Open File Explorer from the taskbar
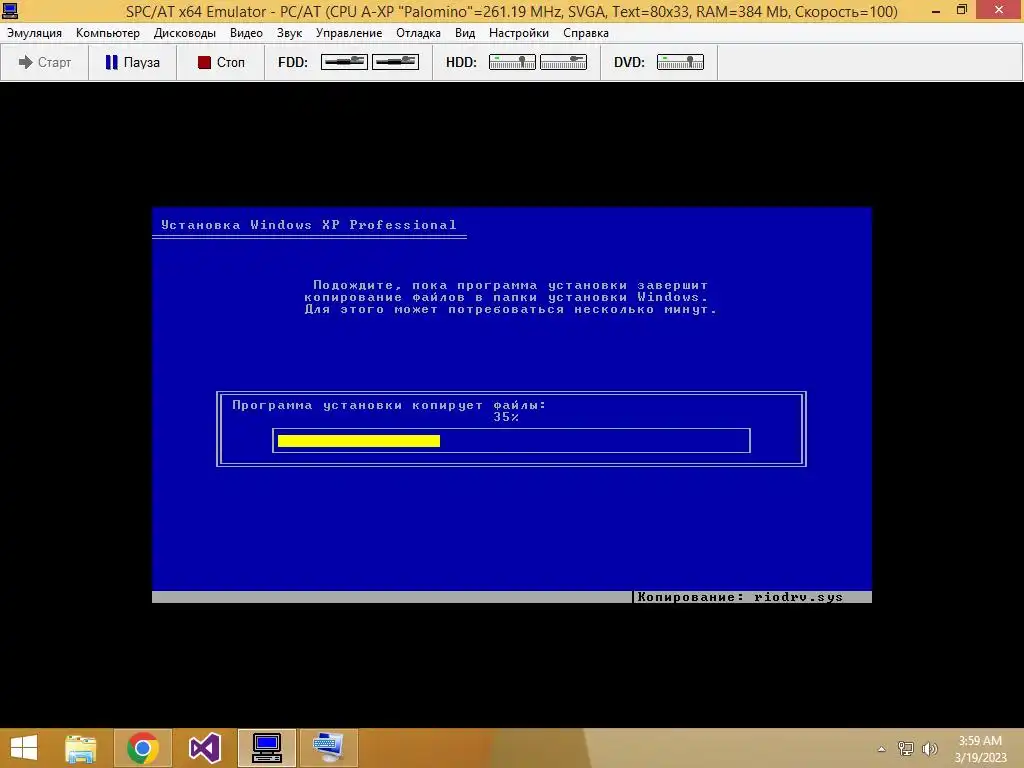 (81, 748)
